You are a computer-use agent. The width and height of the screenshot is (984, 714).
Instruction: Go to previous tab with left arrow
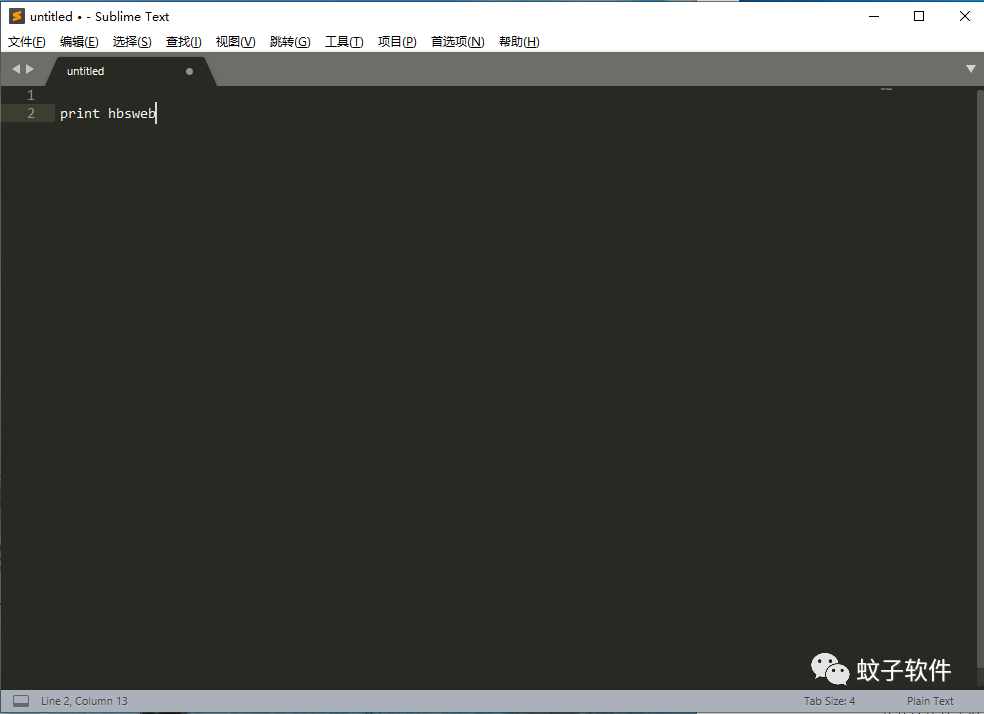click(x=16, y=69)
